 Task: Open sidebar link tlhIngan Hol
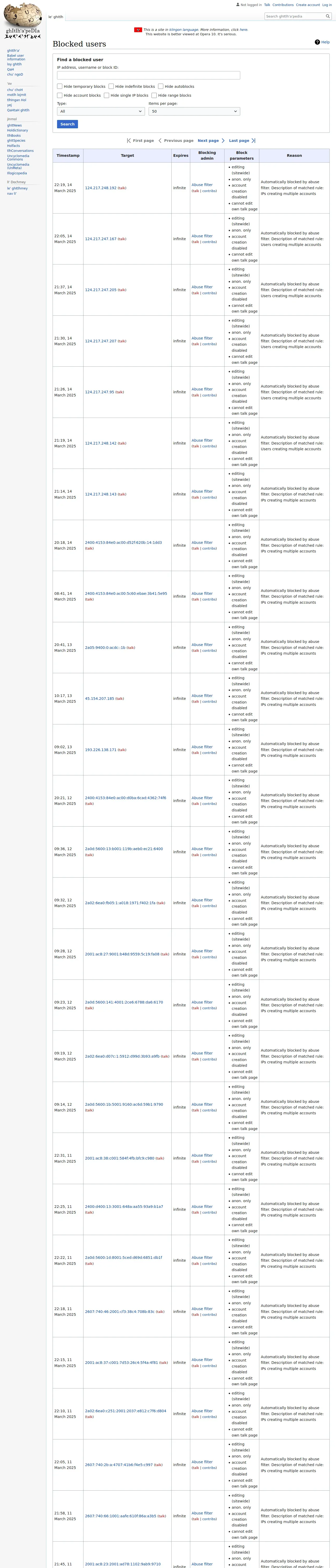17,100
